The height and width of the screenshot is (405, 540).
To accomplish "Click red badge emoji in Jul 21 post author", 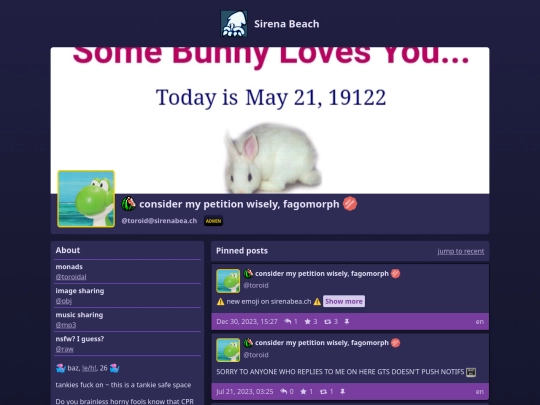I will tap(395, 343).
